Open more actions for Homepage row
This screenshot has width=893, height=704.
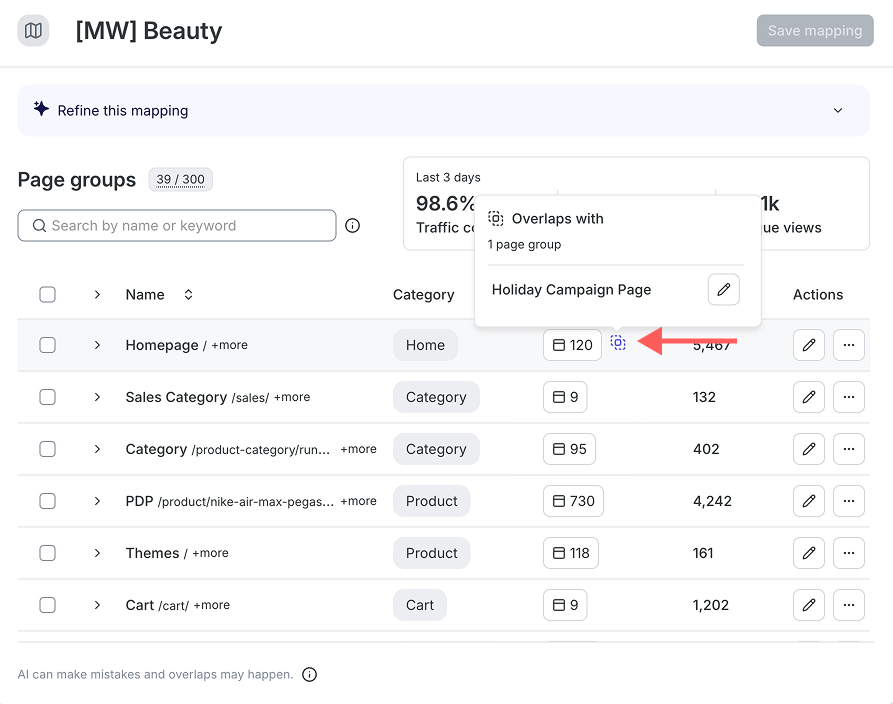(x=849, y=345)
